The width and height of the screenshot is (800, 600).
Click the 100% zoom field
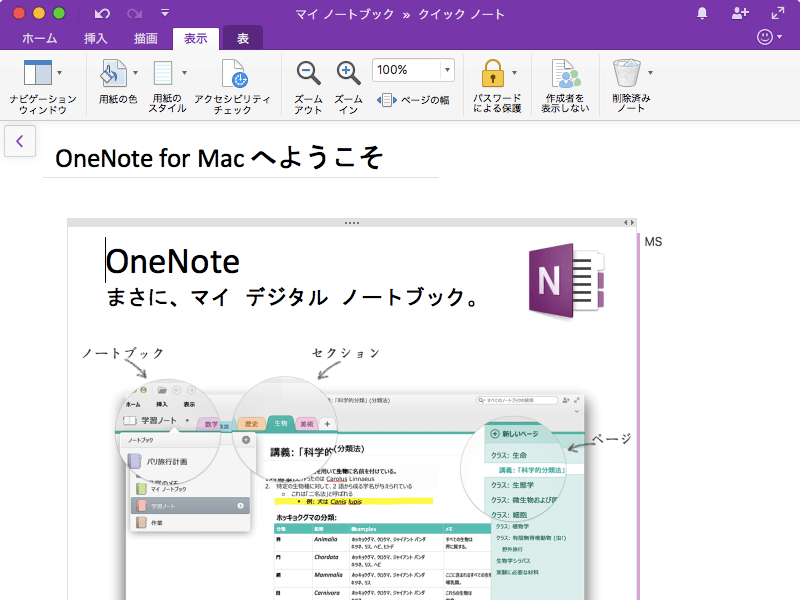pos(406,70)
